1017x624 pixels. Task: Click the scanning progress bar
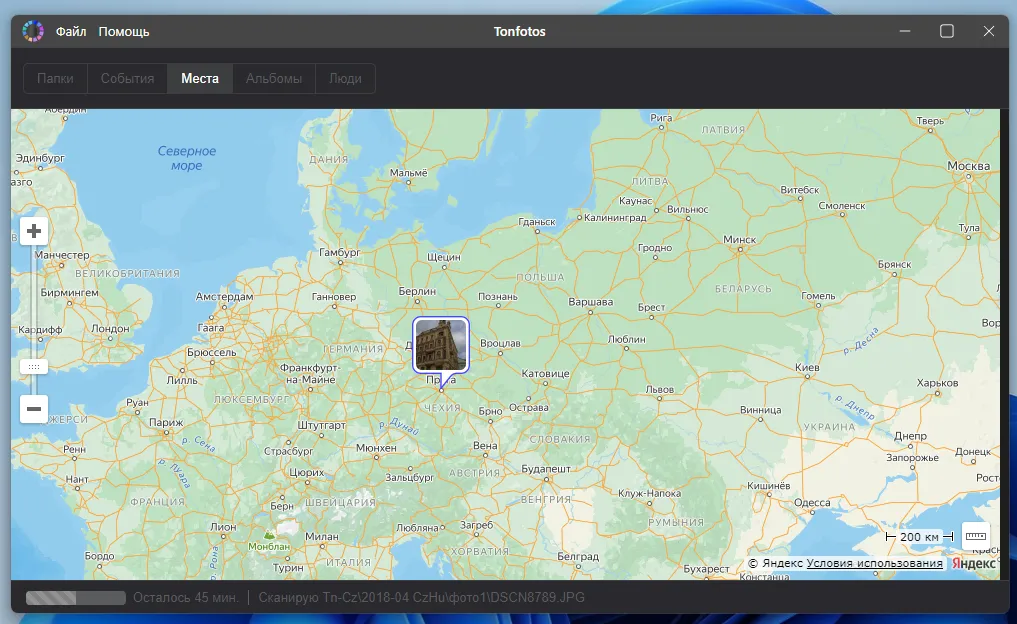tap(74, 597)
